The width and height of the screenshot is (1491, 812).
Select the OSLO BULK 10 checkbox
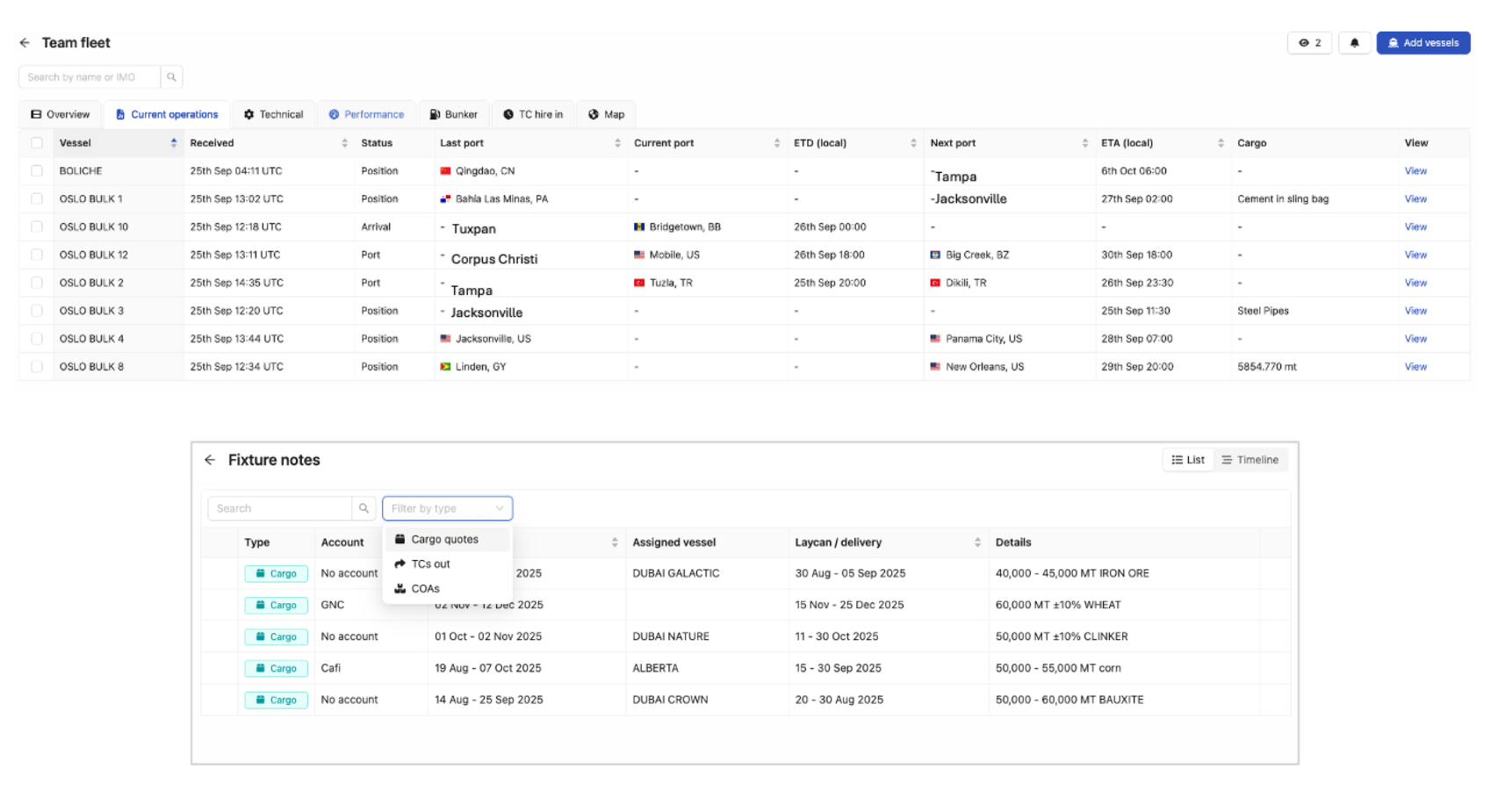click(x=37, y=227)
